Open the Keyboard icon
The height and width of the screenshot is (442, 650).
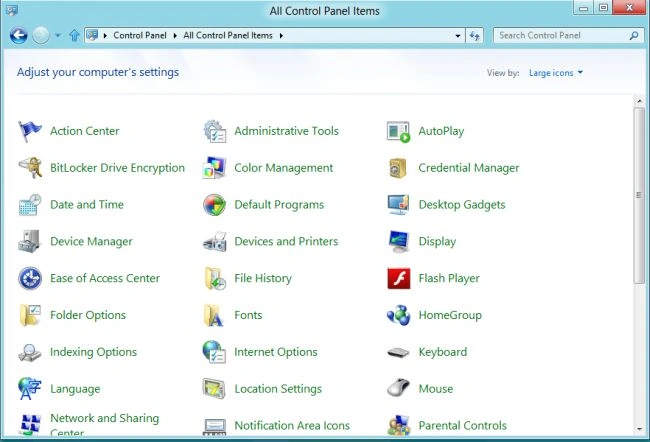(x=398, y=352)
